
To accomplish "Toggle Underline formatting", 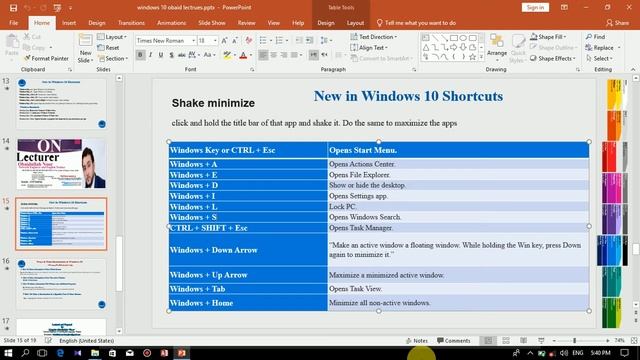I will point(161,55).
